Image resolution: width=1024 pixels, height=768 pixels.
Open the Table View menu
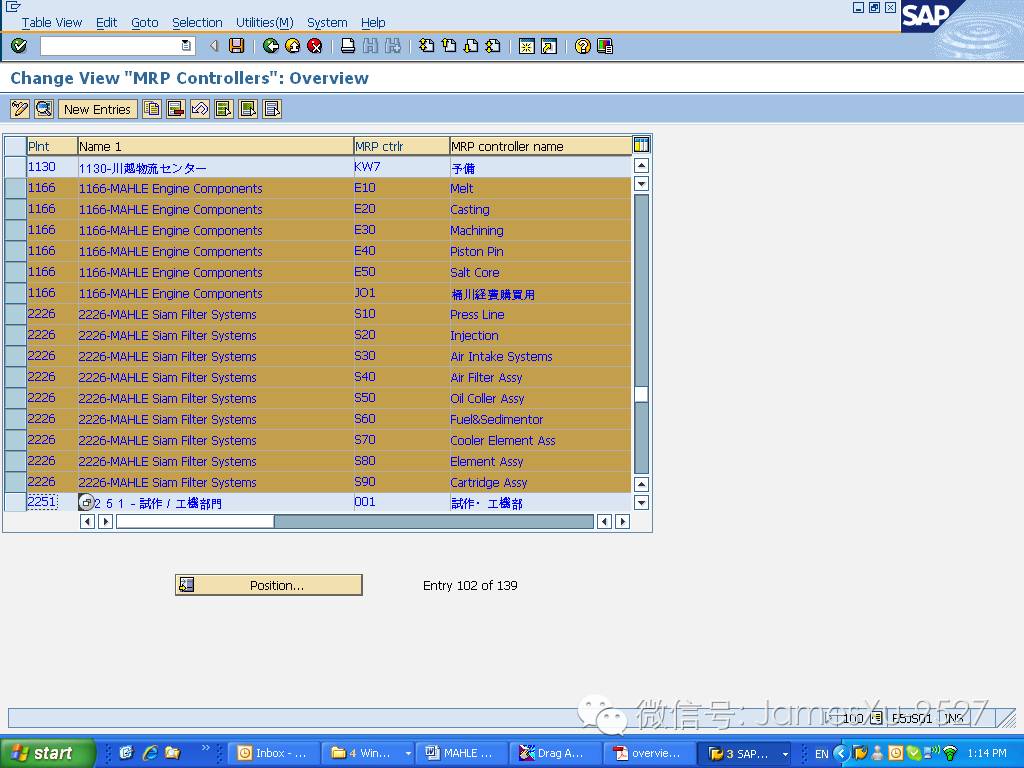52,22
